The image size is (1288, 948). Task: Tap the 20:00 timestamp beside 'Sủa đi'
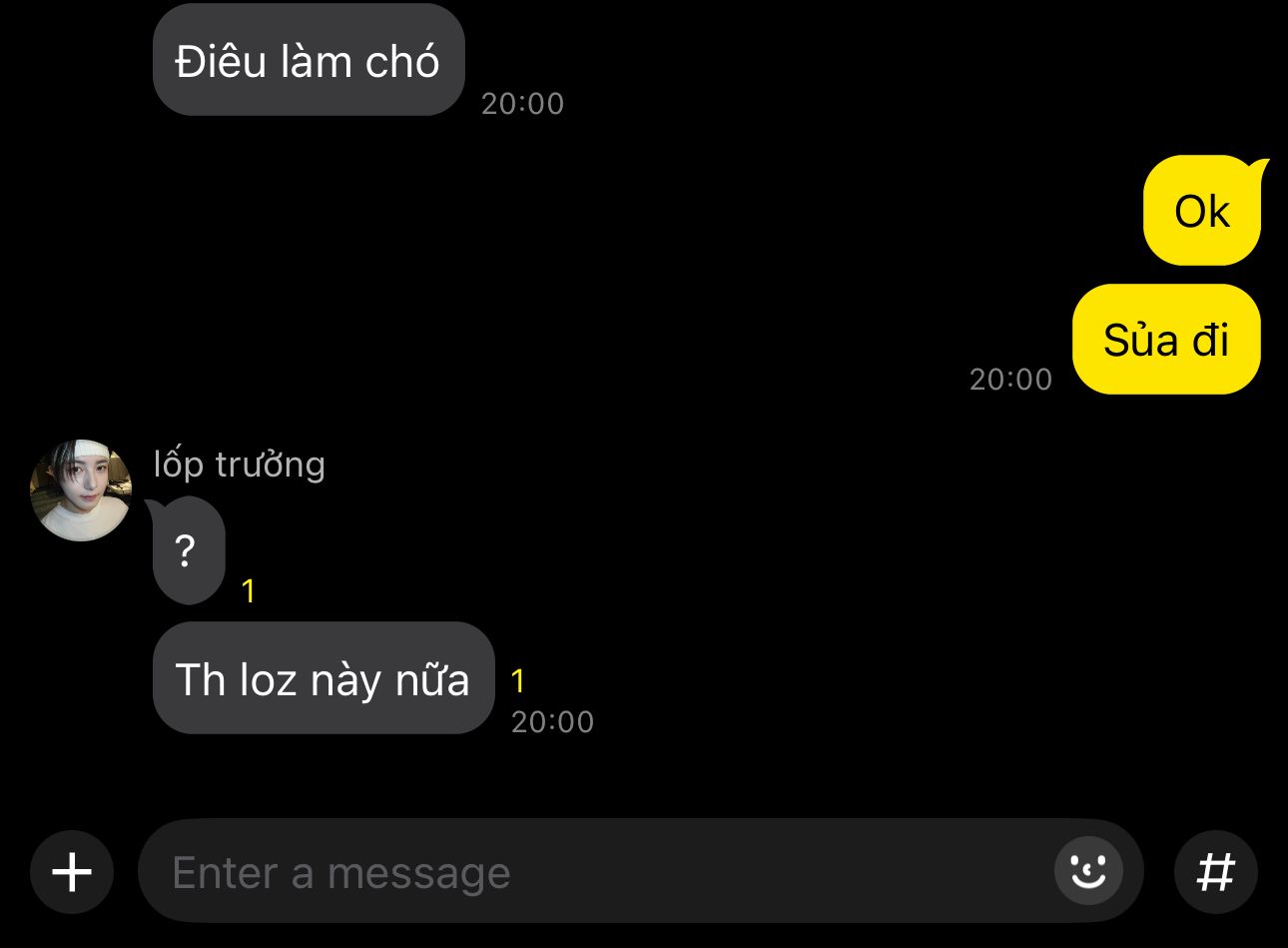tap(1010, 380)
